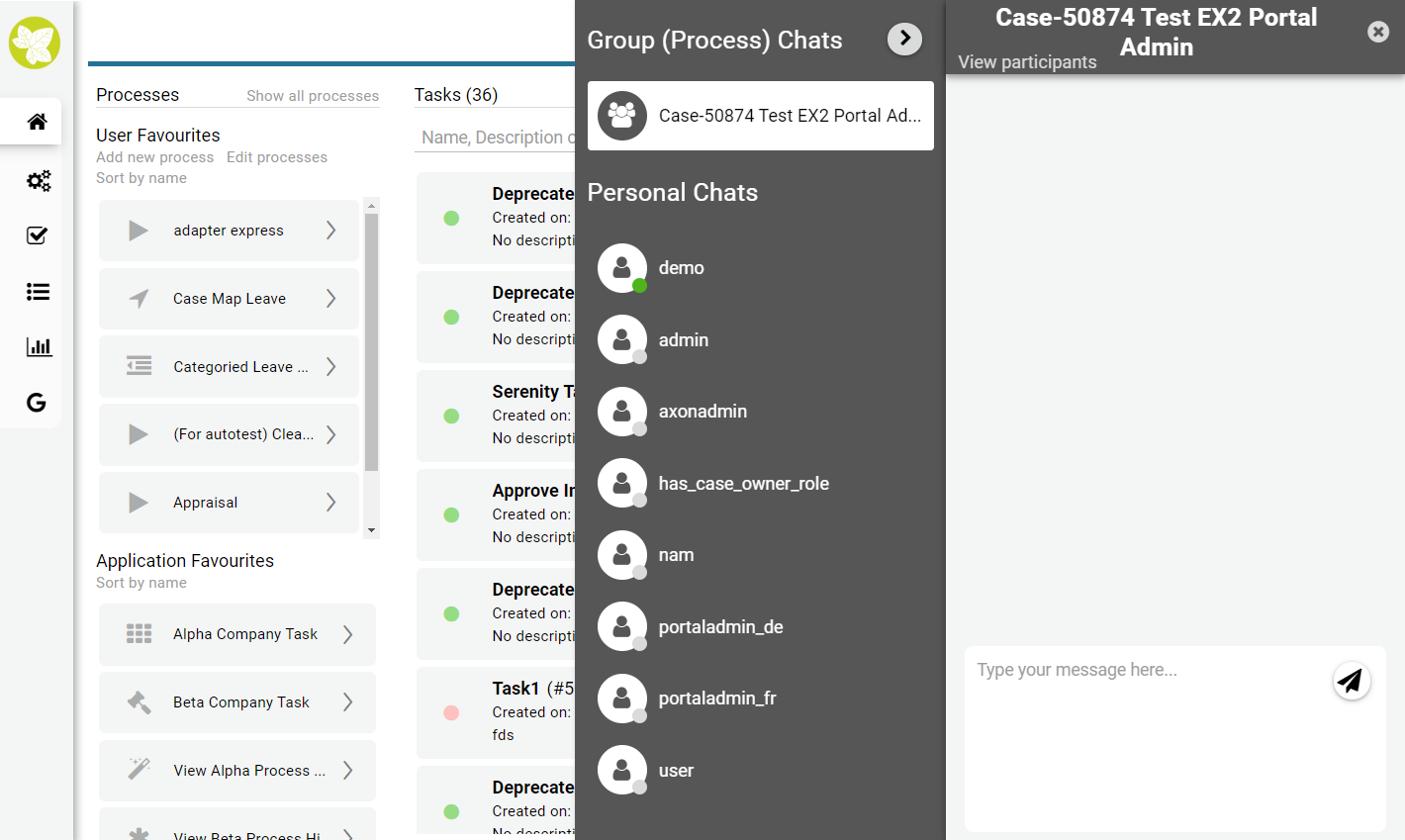
Task: Open the case list icon in sidebar
Action: (x=38, y=291)
